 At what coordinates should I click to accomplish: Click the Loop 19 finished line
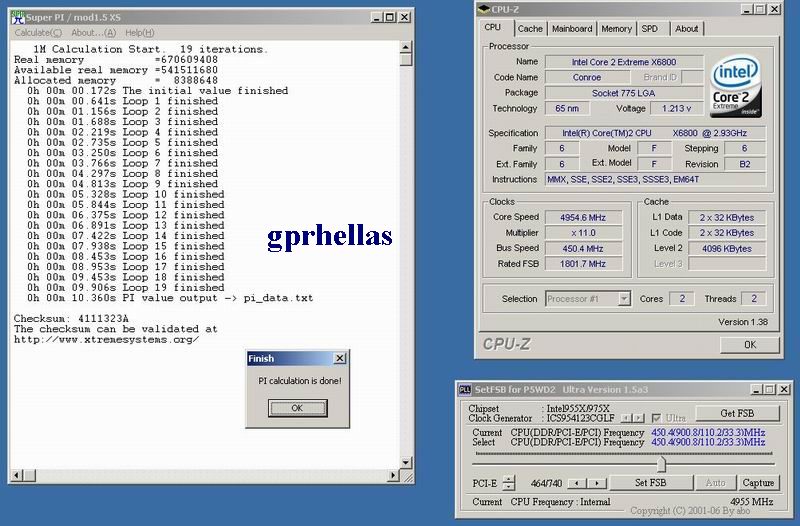pyautogui.click(x=126, y=288)
